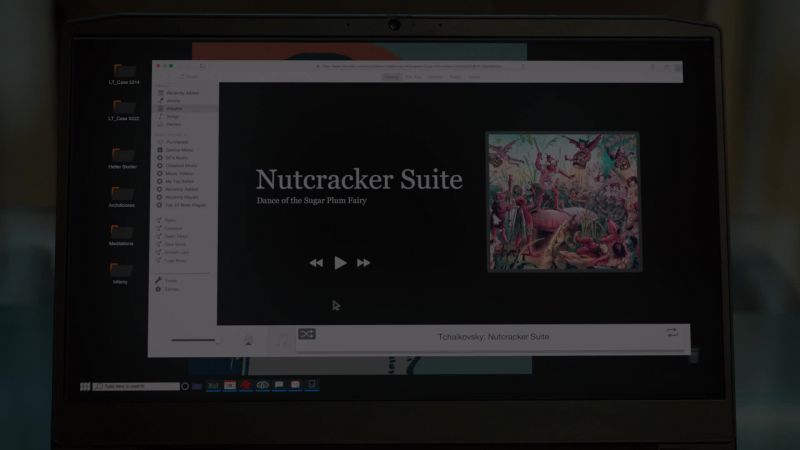Screen dimensions: 800x450
Task: Click the Windows Start button
Action: point(85,387)
